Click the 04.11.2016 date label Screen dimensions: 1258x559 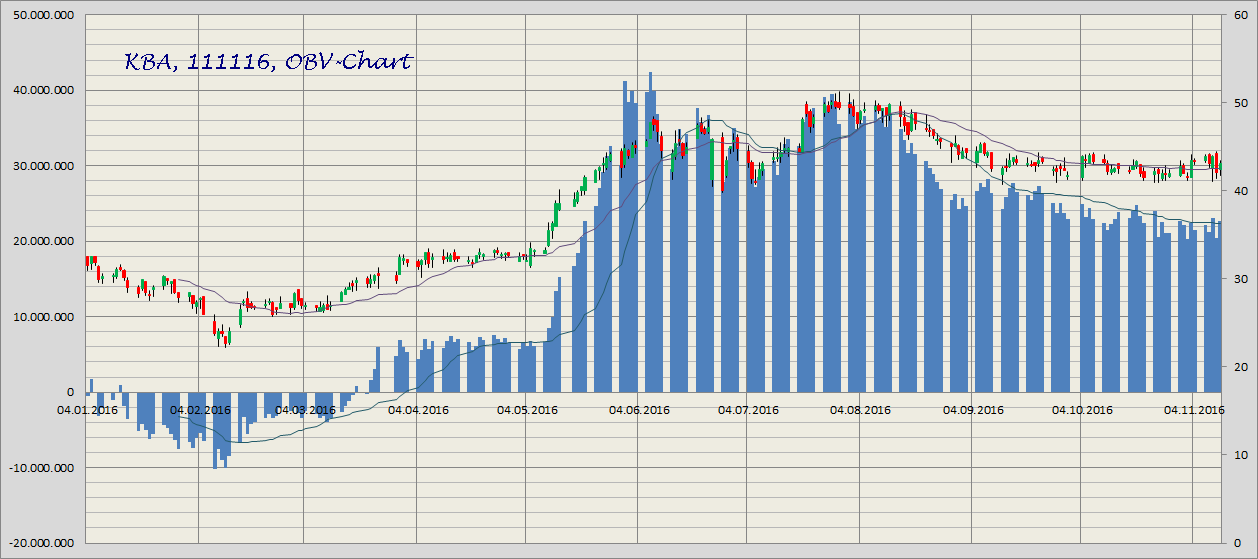[x=1194, y=409]
